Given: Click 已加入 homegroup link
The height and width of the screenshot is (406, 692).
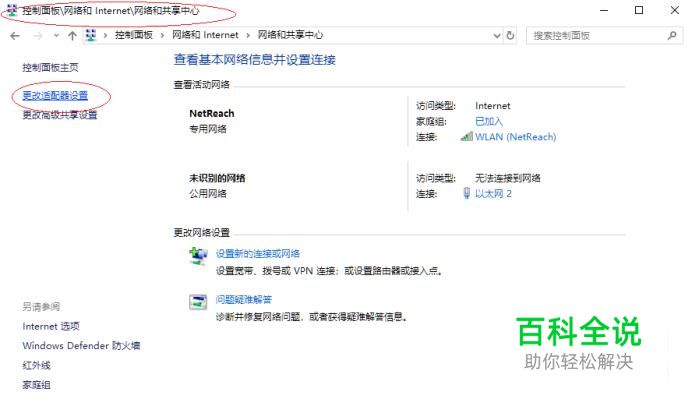Looking at the screenshot, I should tap(489, 121).
